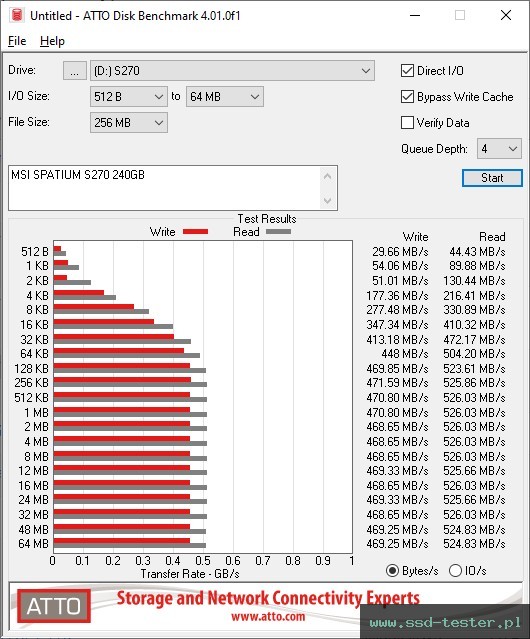Click the 44.43 MB/s read value
Screen dimensions: 530x639
(x=477, y=252)
